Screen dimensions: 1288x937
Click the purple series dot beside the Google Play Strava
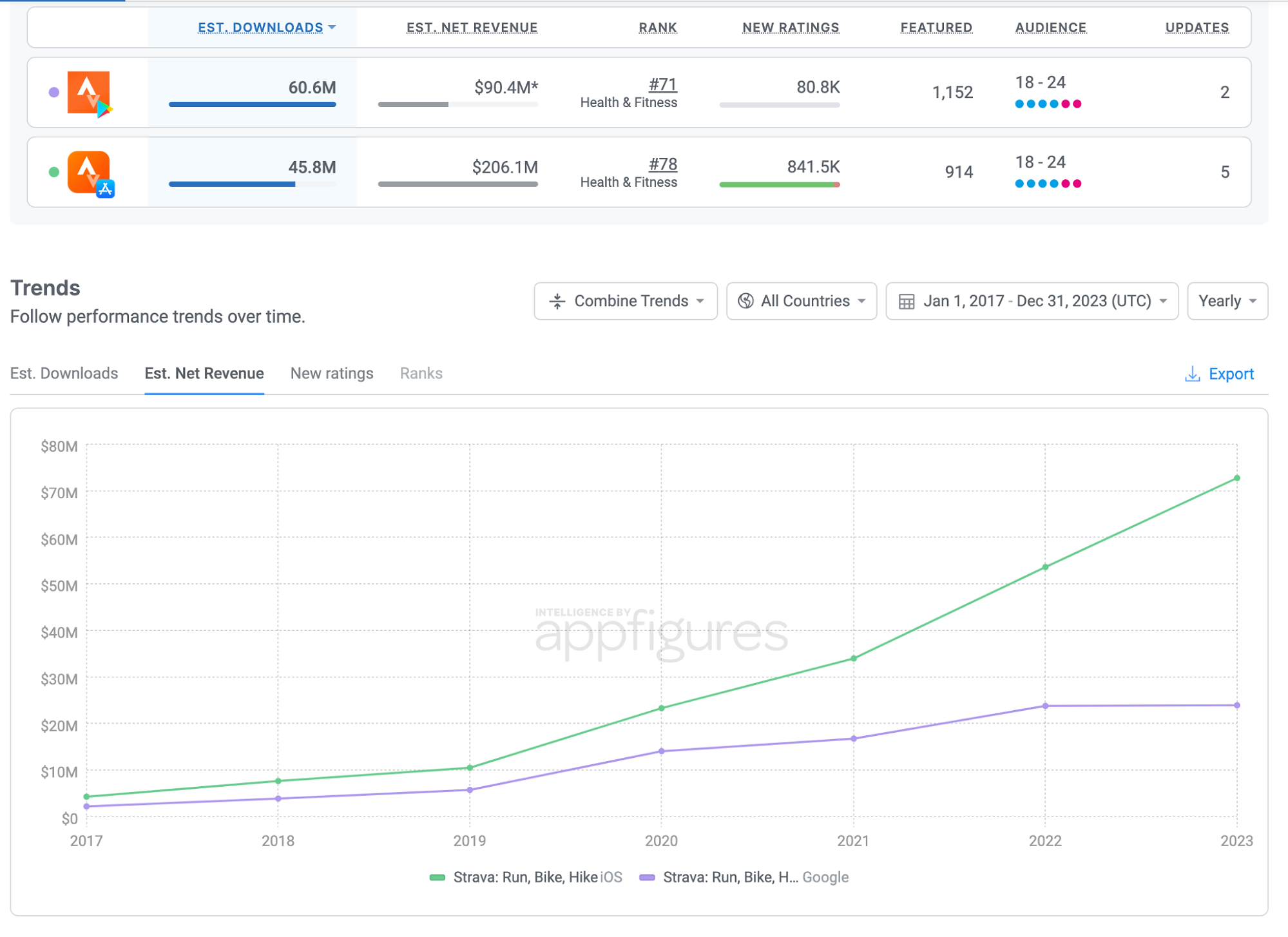(x=54, y=92)
